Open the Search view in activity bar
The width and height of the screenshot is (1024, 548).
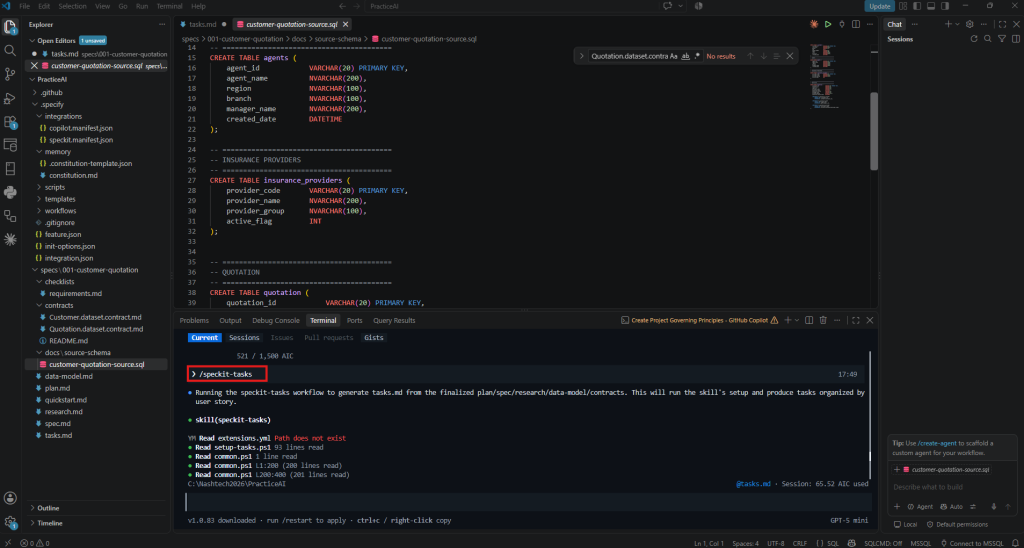pos(10,50)
